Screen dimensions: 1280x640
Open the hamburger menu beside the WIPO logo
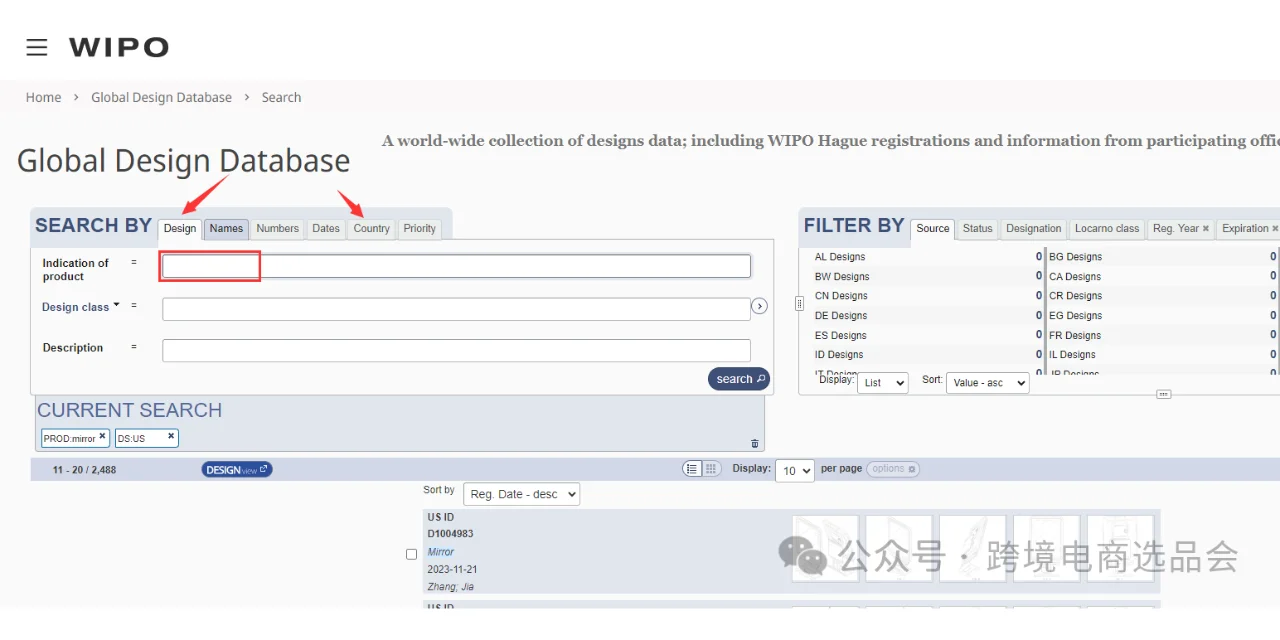[x=37, y=47]
